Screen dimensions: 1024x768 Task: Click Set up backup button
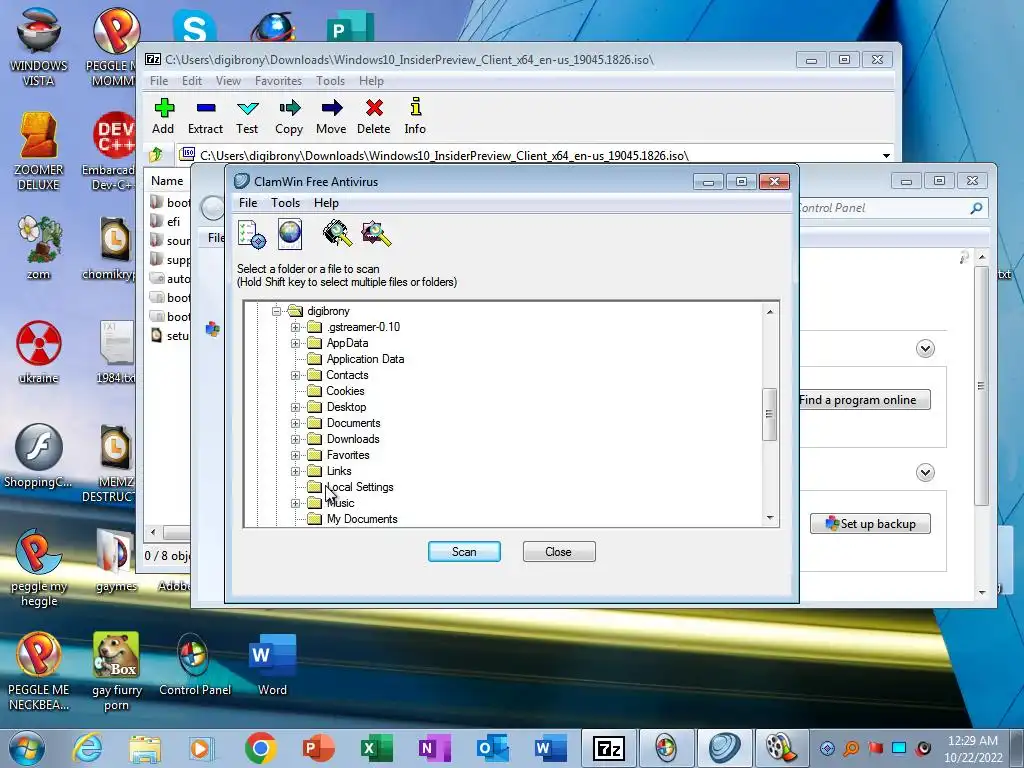pyautogui.click(x=870, y=524)
